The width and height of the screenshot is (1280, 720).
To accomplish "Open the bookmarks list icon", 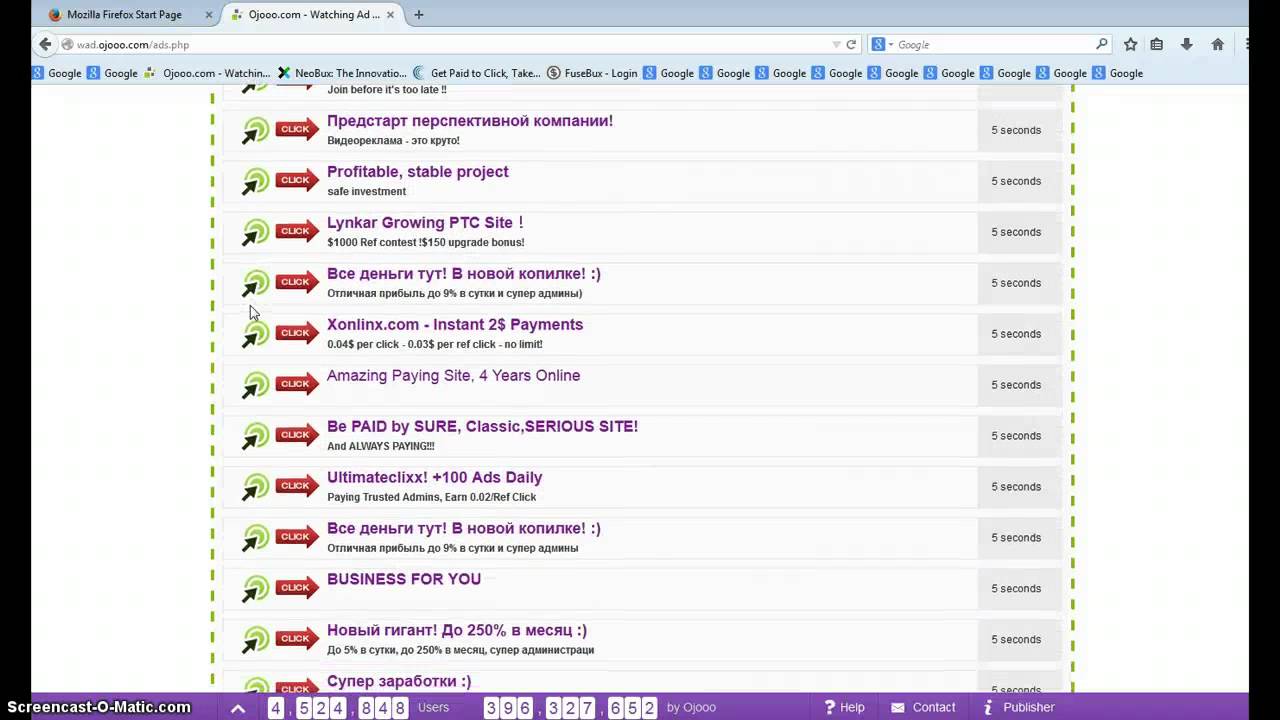I will pyautogui.click(x=1157, y=44).
